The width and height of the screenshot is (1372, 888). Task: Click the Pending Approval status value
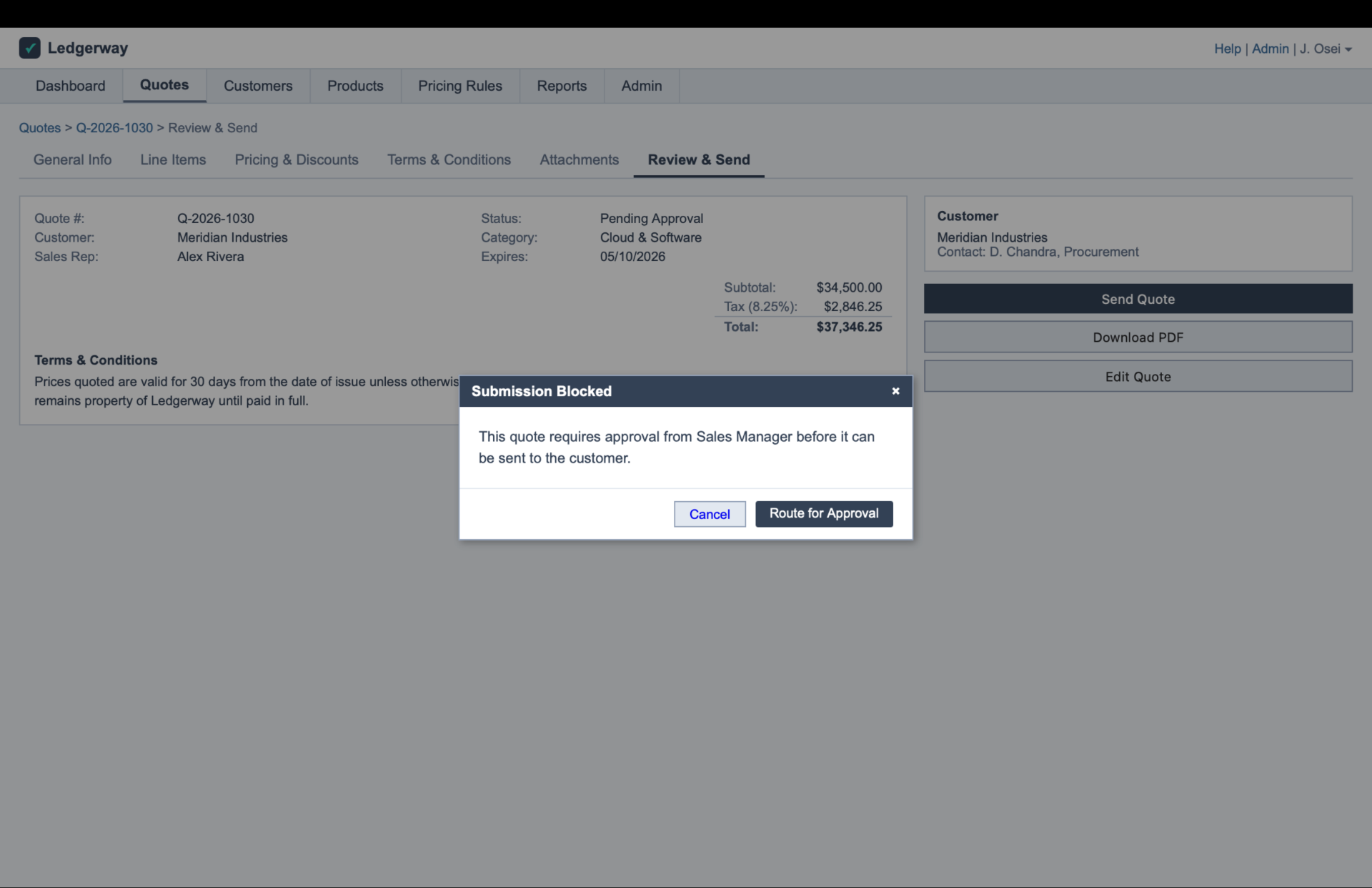(652, 218)
